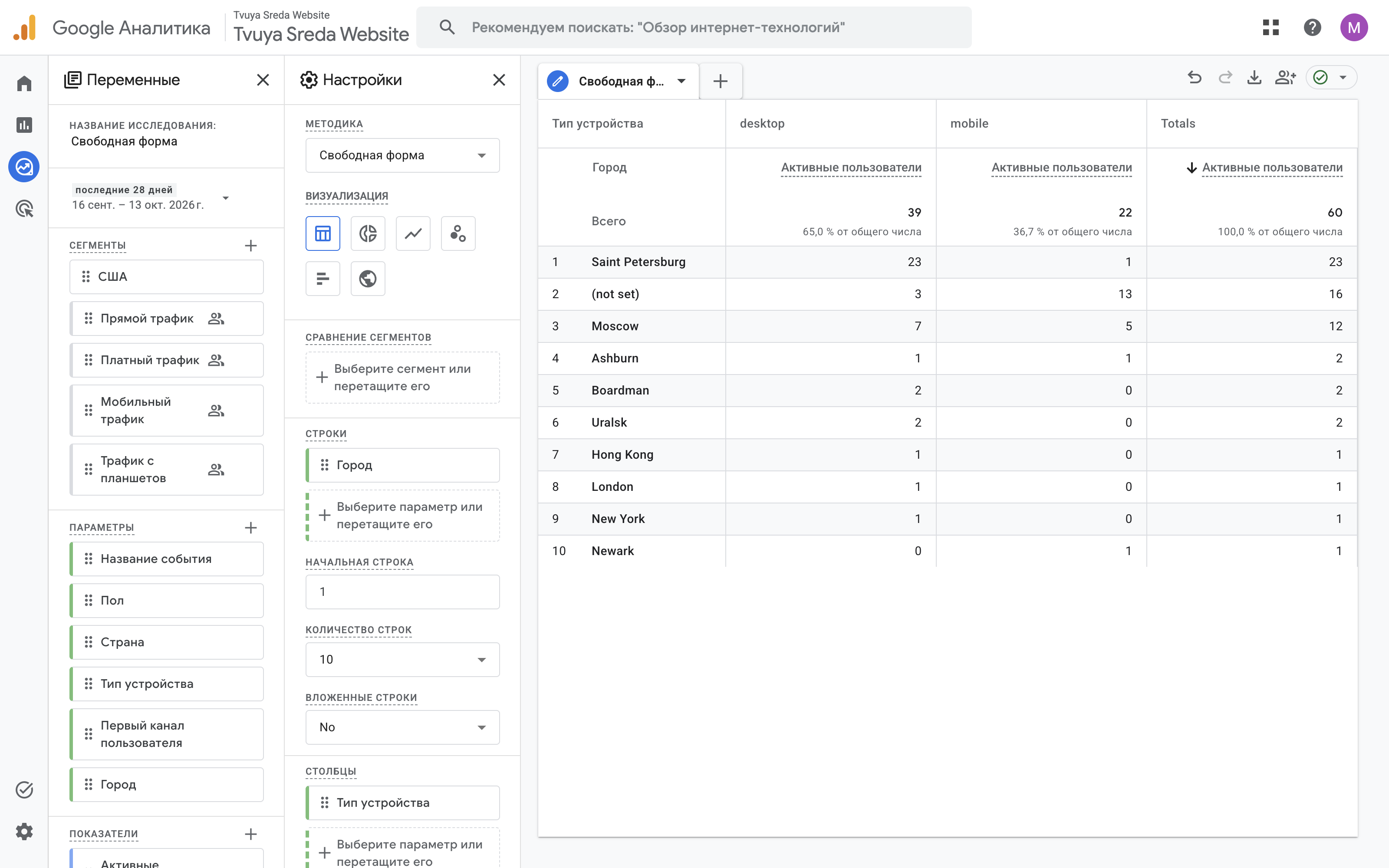Select the donut chart visualization icon
This screenshot has width=1389, height=868.
(368, 233)
